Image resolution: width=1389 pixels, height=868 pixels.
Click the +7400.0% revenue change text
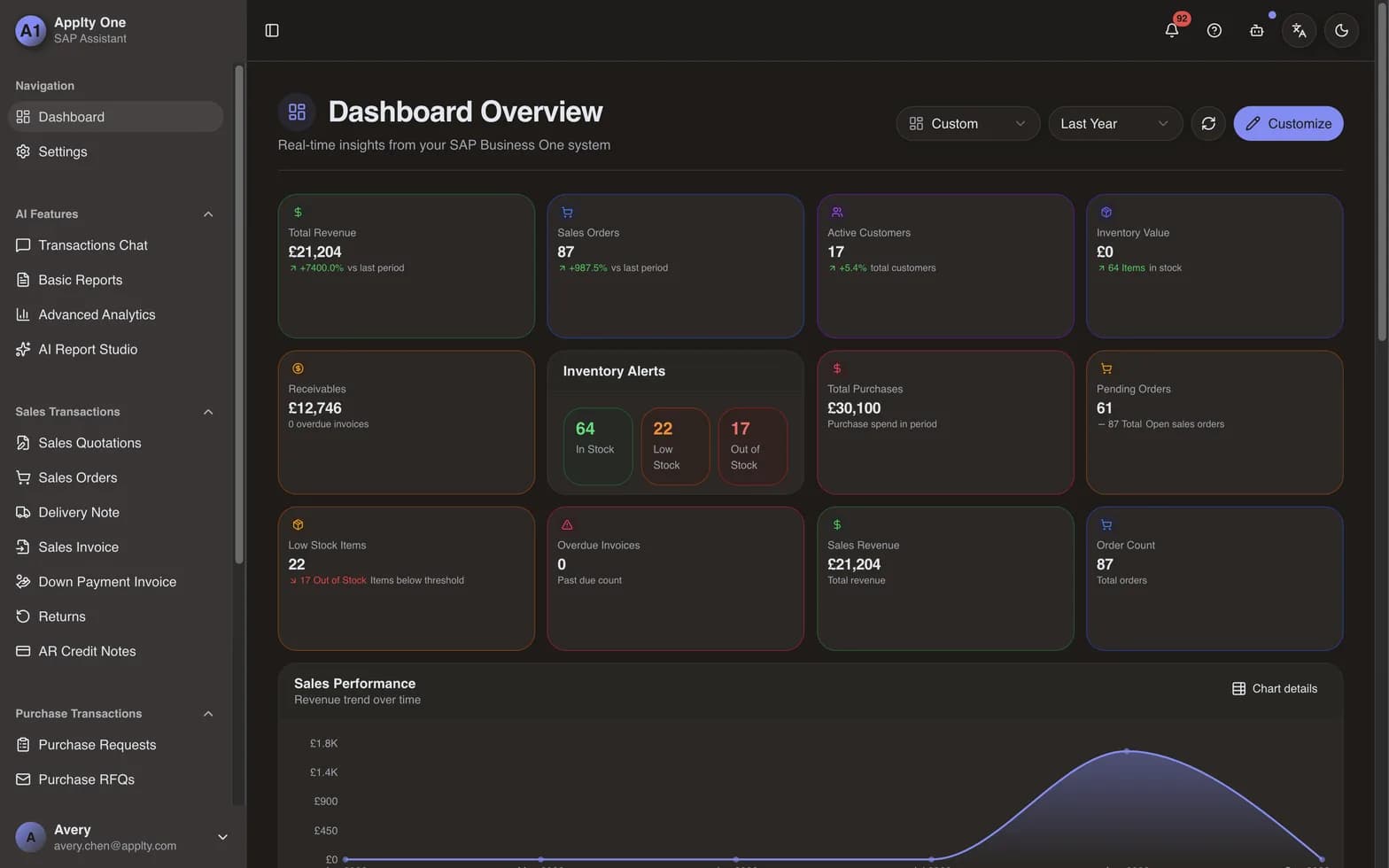[x=322, y=267]
